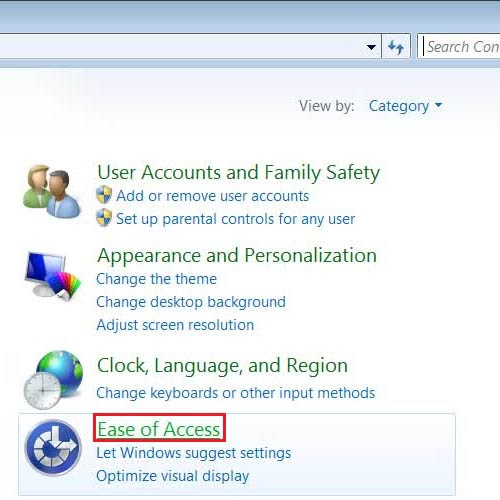Choose Optimize visual display
Image resolution: width=500 pixels, height=500 pixels.
click(172, 476)
